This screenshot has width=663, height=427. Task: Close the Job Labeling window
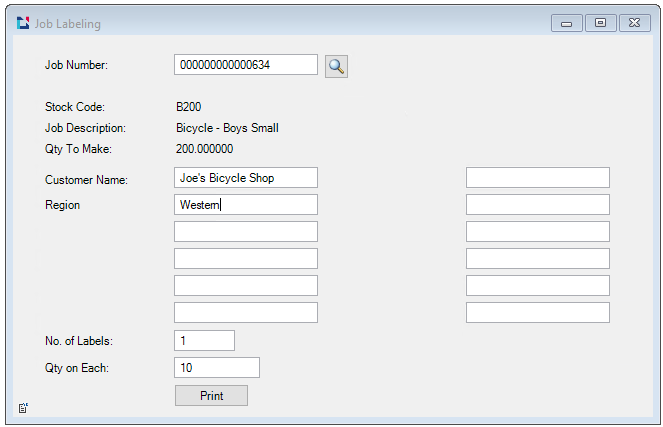(x=635, y=23)
